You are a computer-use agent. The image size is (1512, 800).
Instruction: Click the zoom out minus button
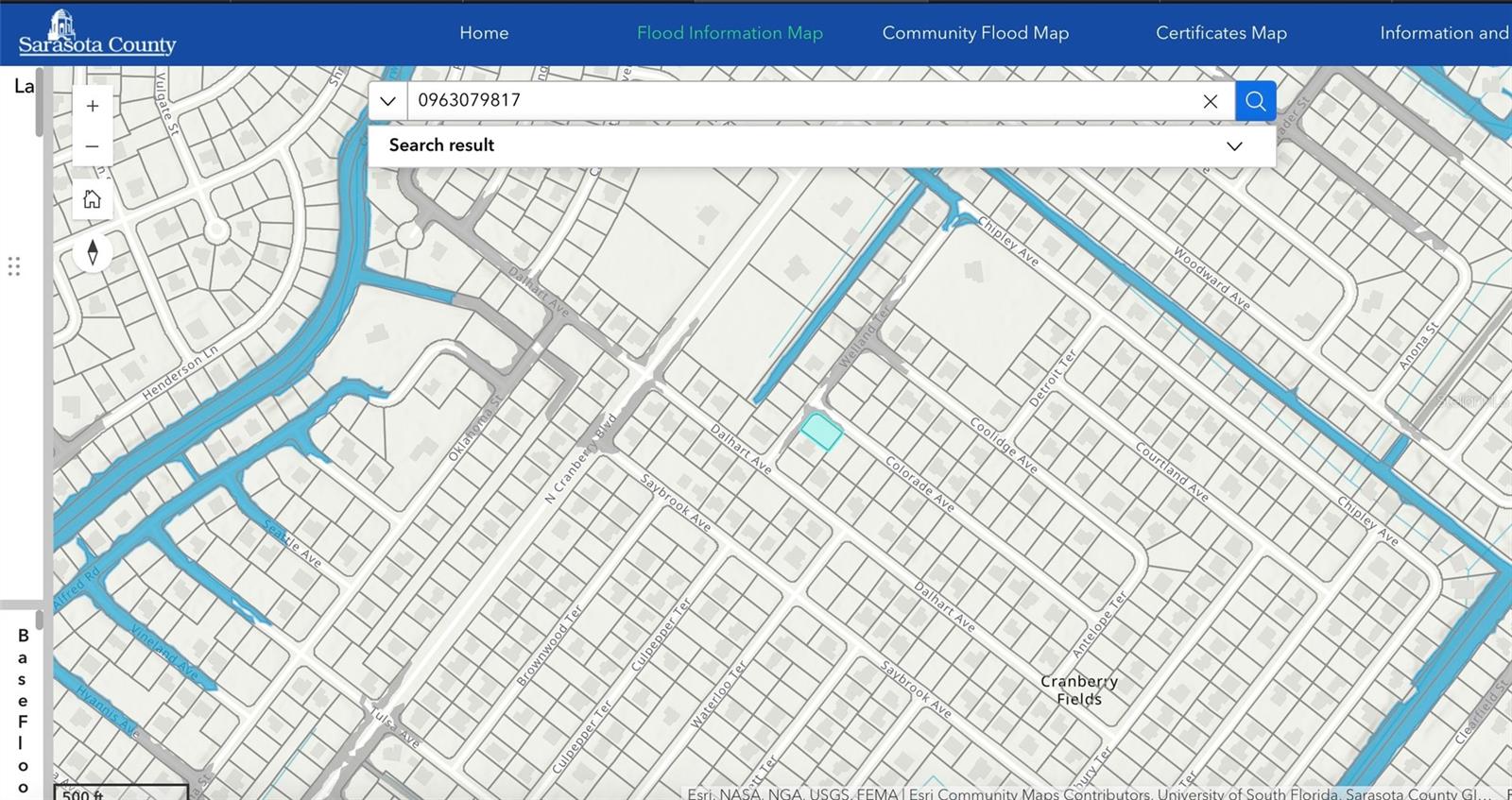(x=92, y=146)
